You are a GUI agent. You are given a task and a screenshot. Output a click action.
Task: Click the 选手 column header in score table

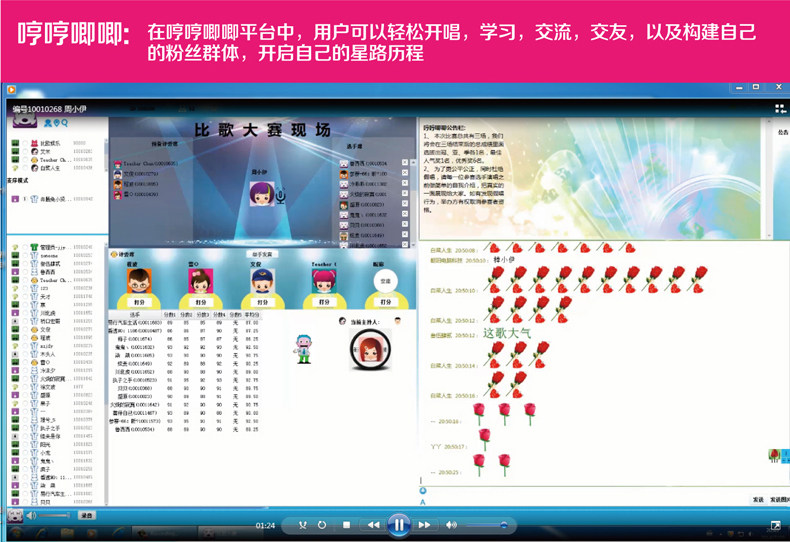point(135,314)
